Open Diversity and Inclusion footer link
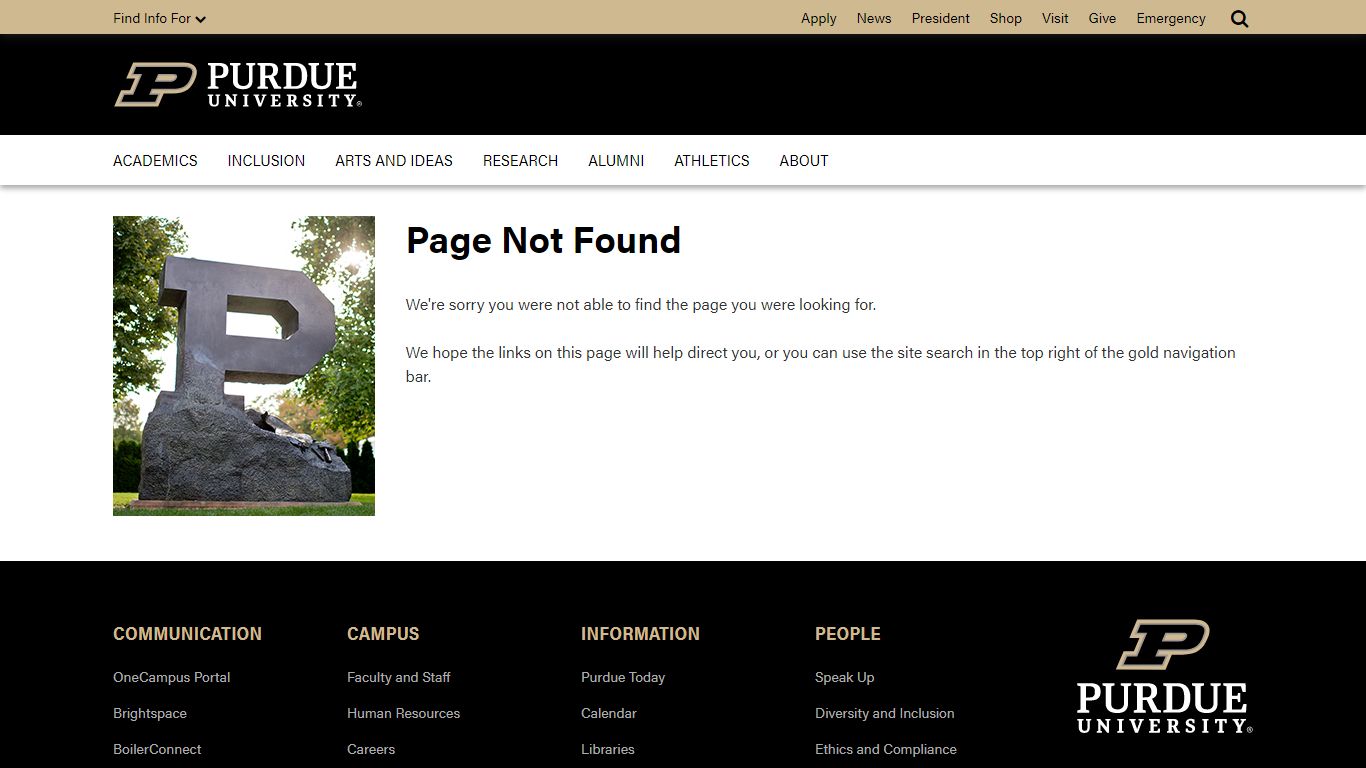This screenshot has width=1366, height=768. click(x=885, y=713)
